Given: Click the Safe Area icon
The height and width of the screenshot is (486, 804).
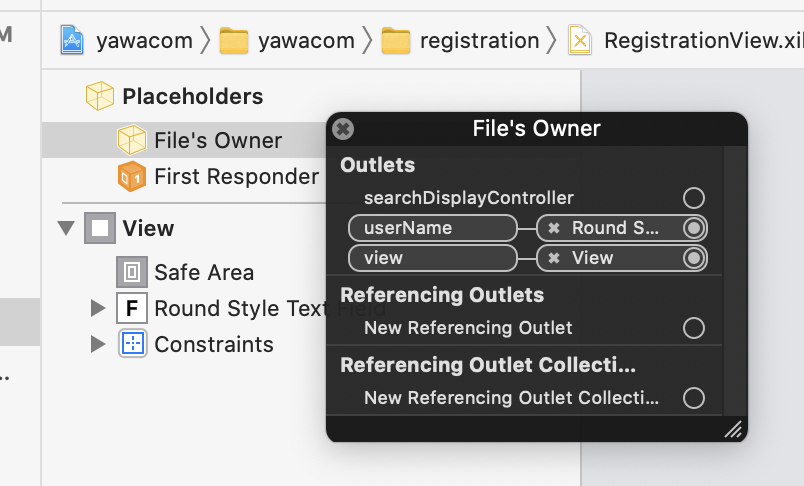Looking at the screenshot, I should [132, 272].
